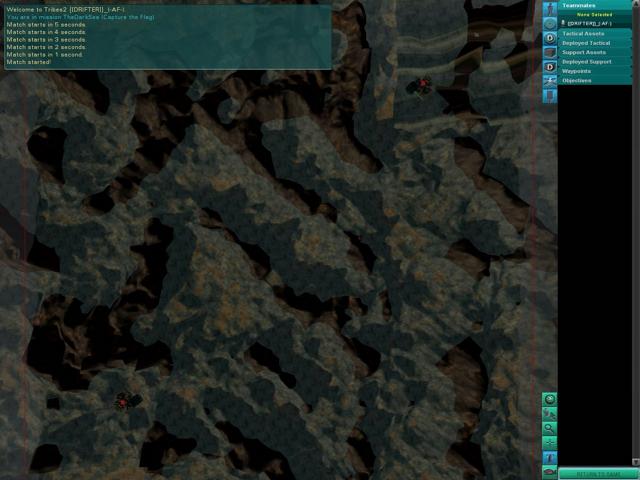Expand the Deployed Support category
Screen dimensions: 640x480
(x=594, y=62)
